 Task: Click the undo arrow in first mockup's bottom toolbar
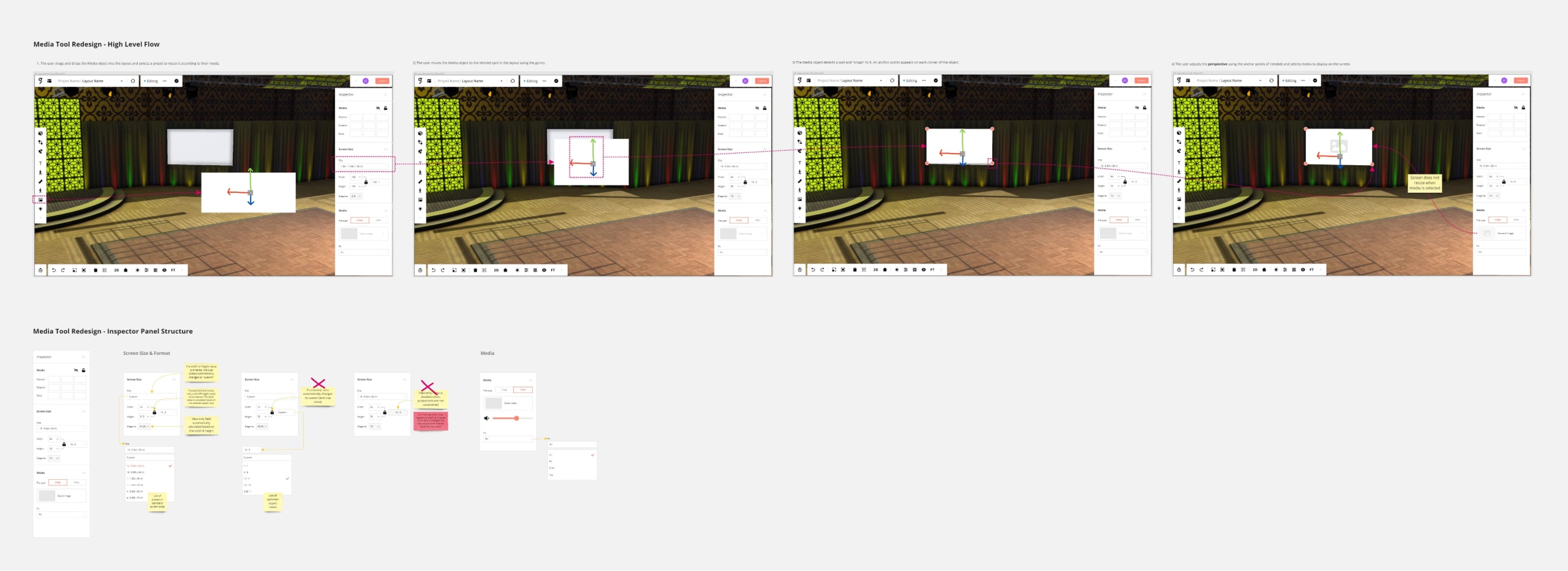54,270
